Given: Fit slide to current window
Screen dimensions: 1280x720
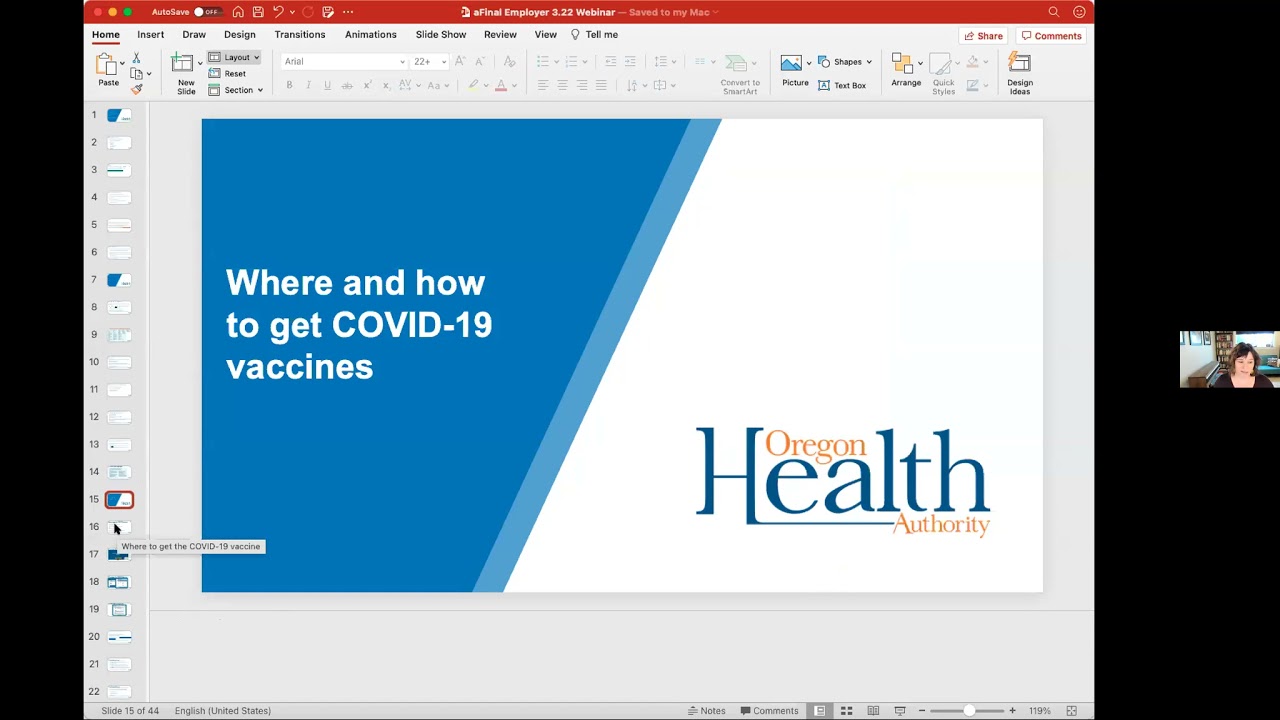Looking at the screenshot, I should coord(1071,711).
